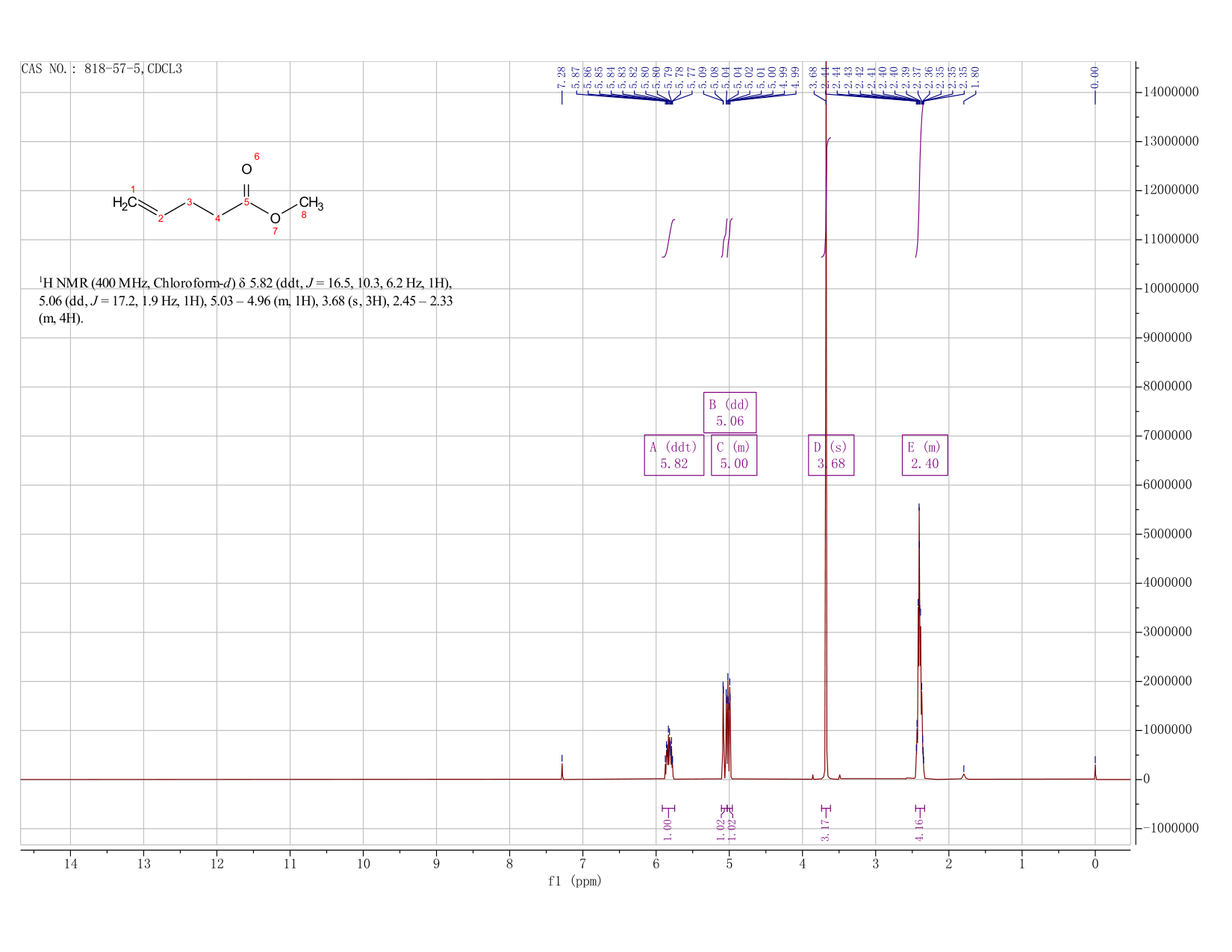Click the small water peak at 1.80 ppm
The width and height of the screenshot is (1232, 952).
pos(964,776)
